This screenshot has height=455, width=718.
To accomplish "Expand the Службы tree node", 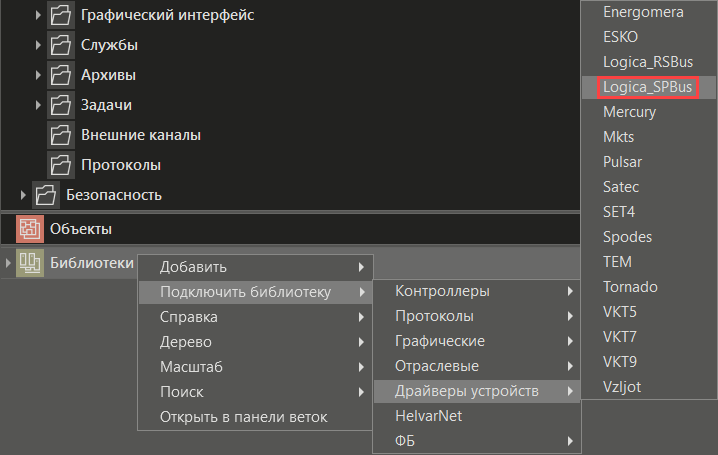I will [38, 45].
